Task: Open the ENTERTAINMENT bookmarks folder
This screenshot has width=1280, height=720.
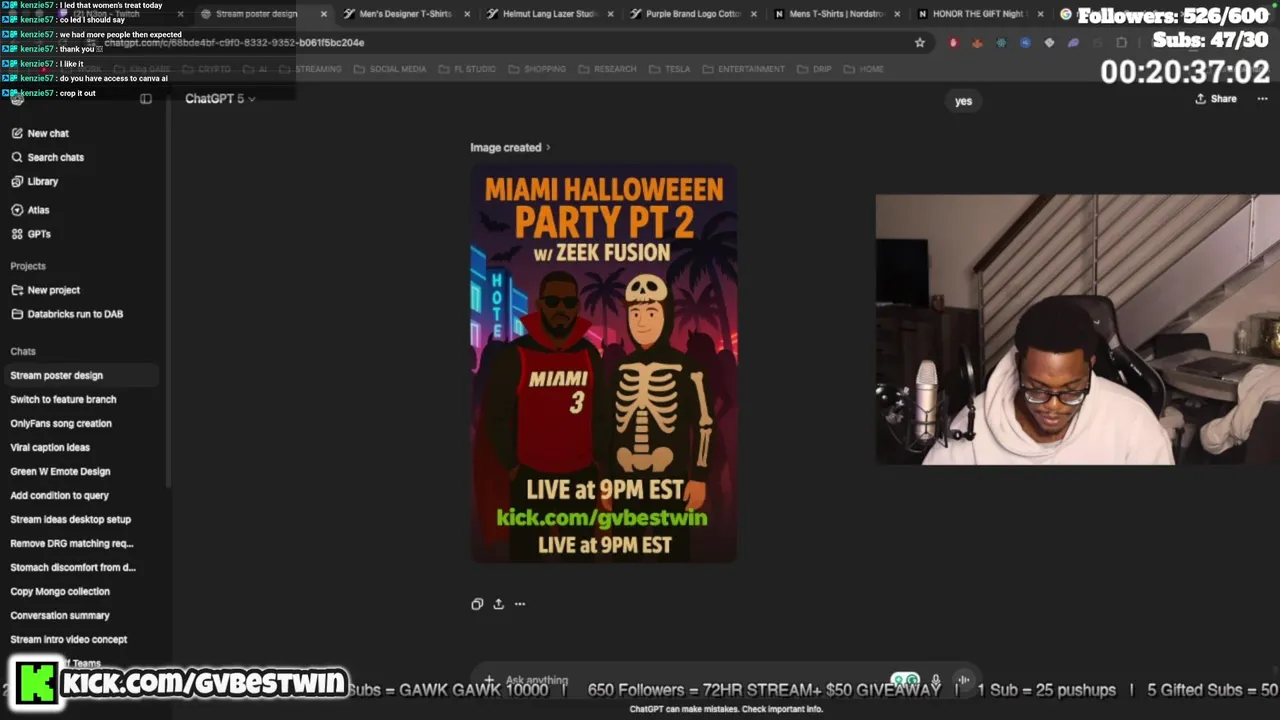Action: point(744,69)
